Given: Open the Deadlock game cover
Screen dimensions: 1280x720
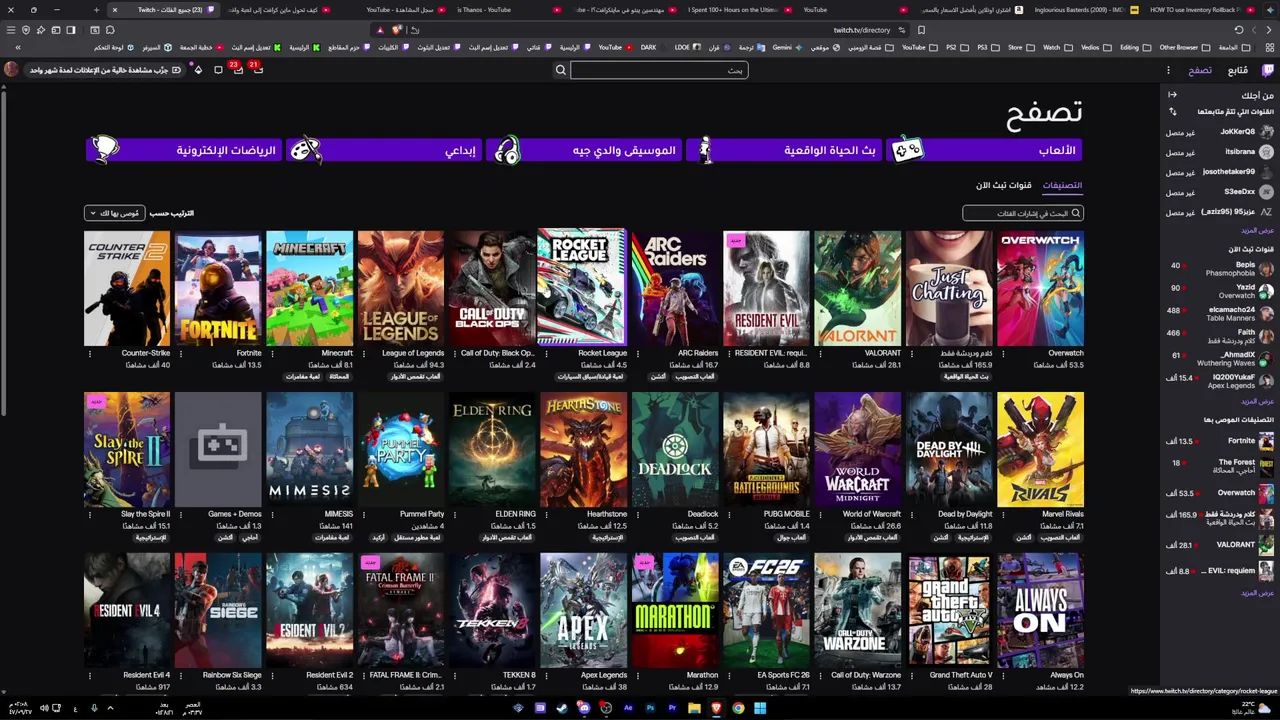Looking at the screenshot, I should click(x=675, y=449).
